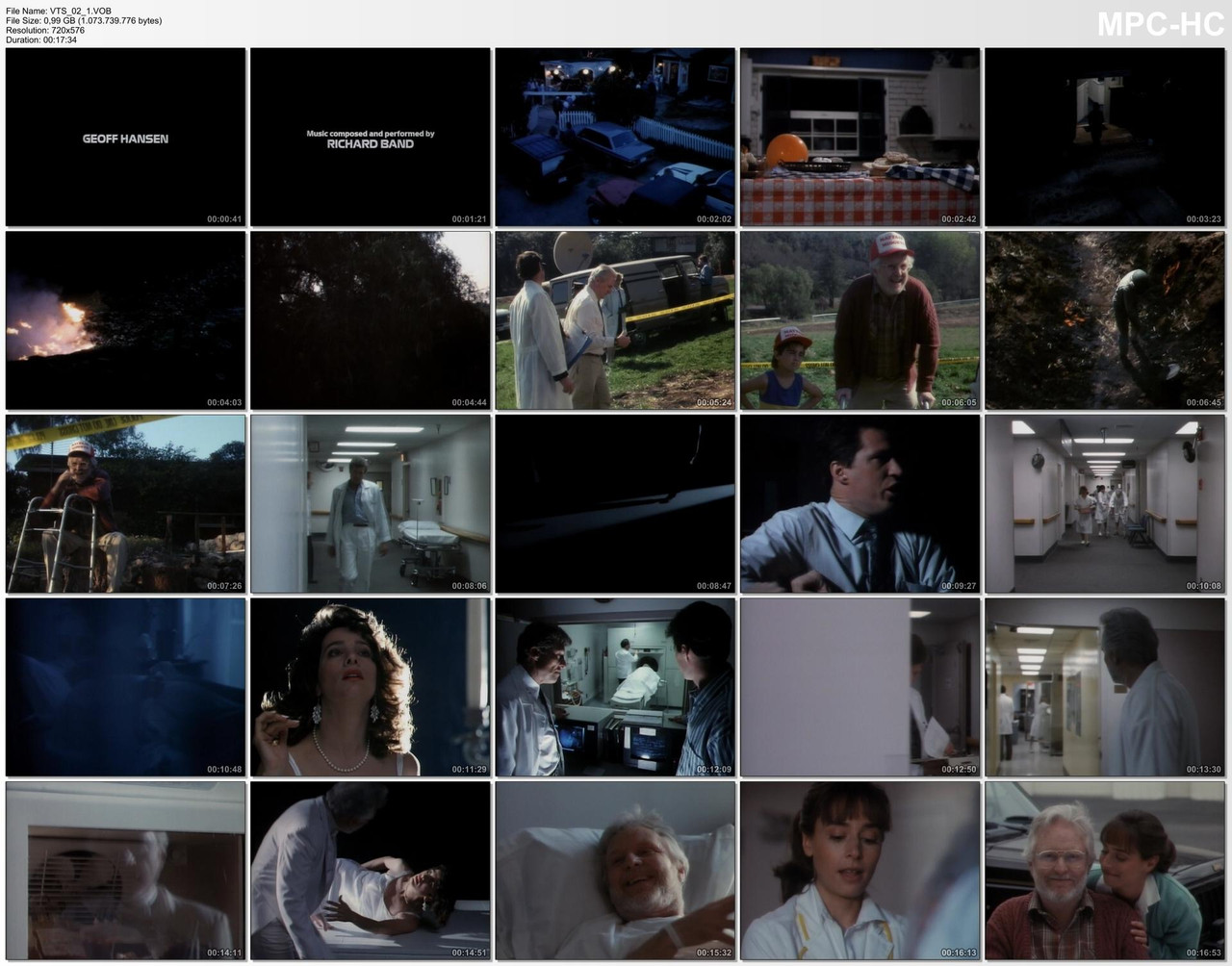1232x966 pixels.
Task: Choose the dark trees frame at 00:04:44
Action: click(371, 320)
